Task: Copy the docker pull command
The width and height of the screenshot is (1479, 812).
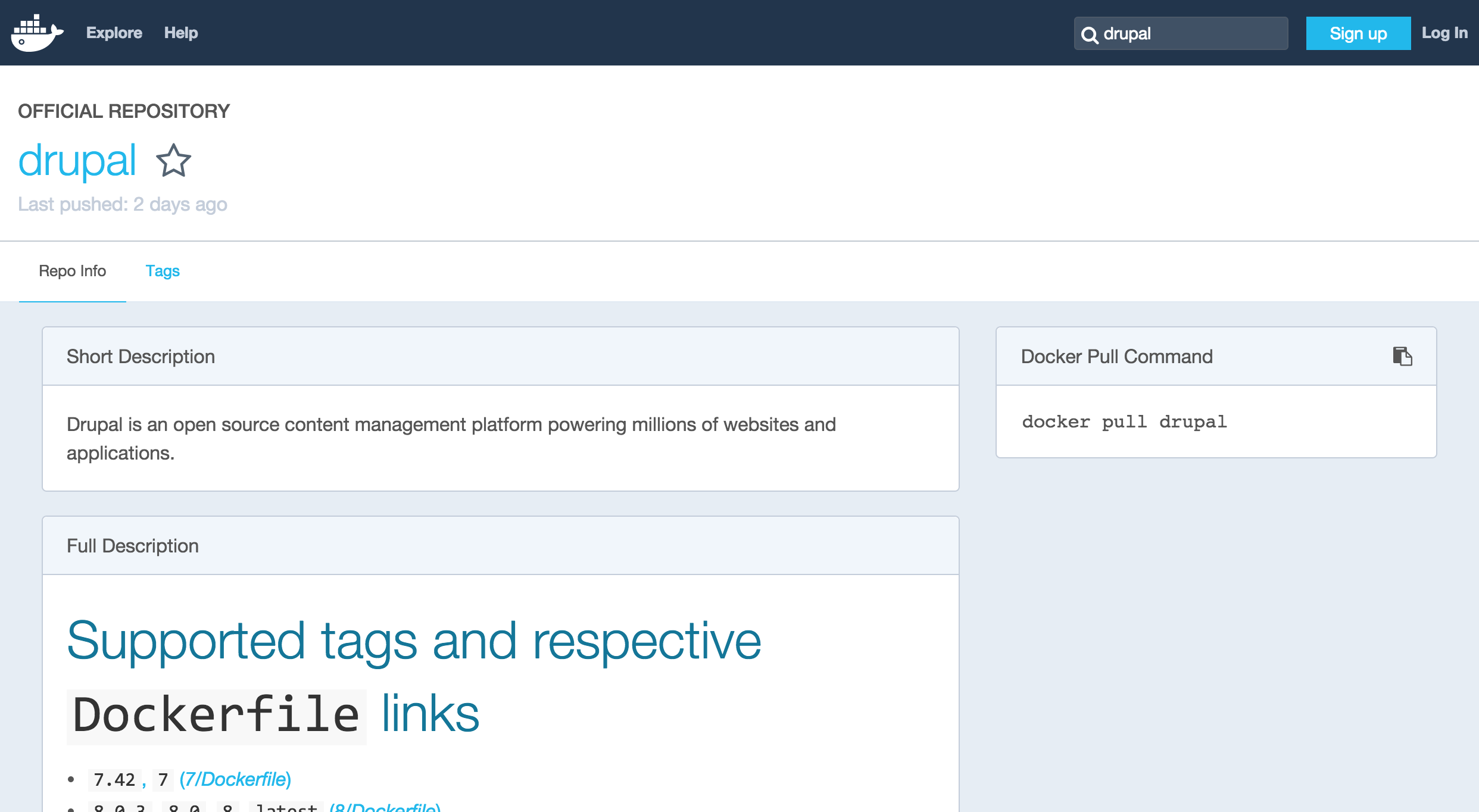Action: (x=1402, y=356)
